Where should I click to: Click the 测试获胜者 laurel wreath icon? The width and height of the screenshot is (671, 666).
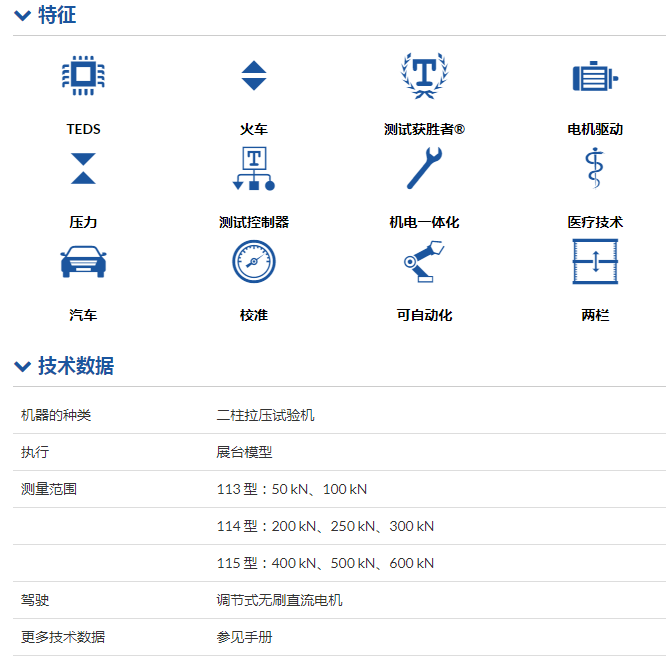click(x=424, y=75)
